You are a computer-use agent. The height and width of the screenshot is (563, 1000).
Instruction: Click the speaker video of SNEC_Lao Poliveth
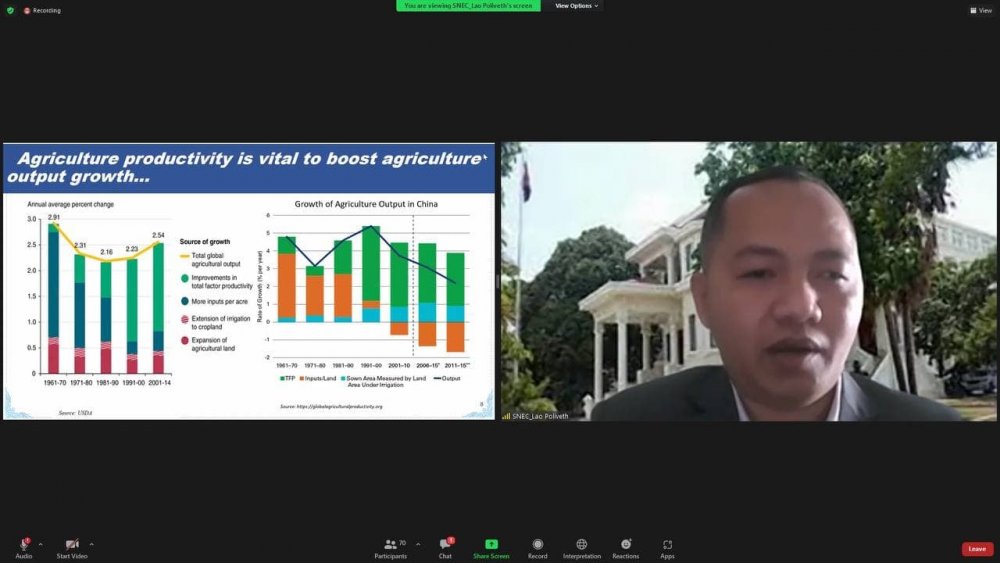(x=748, y=280)
